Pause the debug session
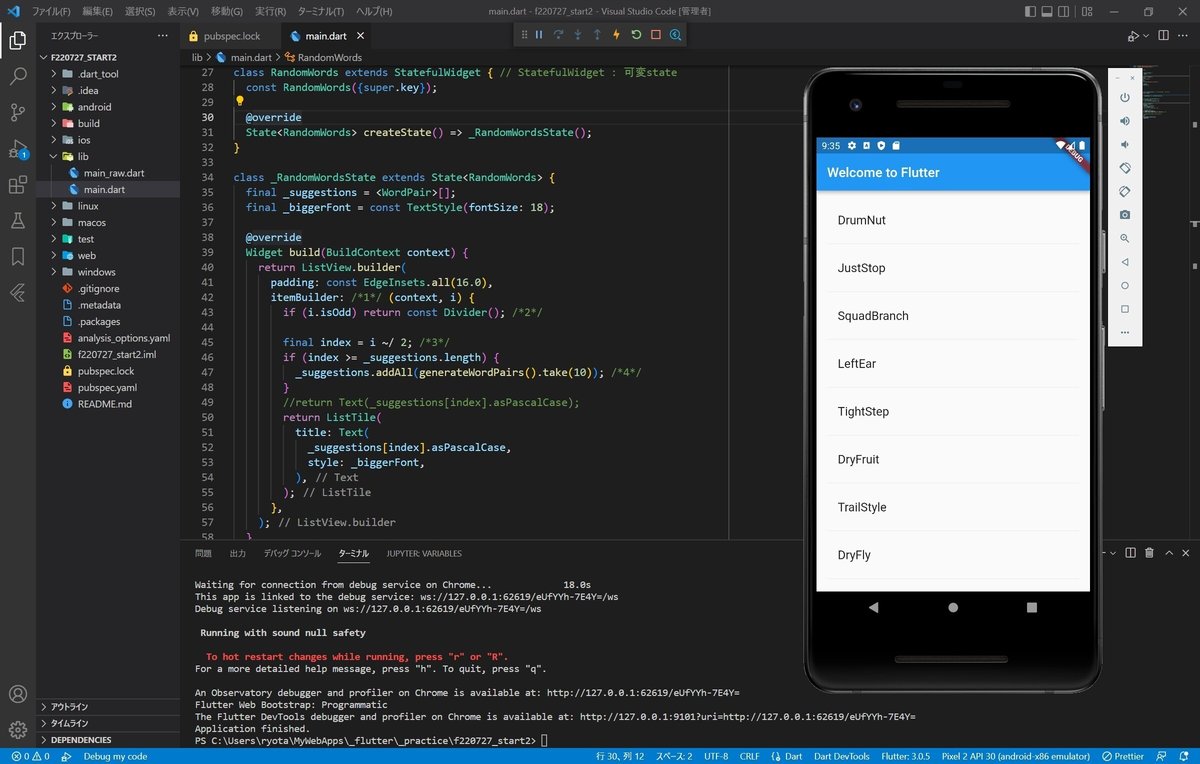Viewport: 1200px width, 764px height. (x=539, y=35)
